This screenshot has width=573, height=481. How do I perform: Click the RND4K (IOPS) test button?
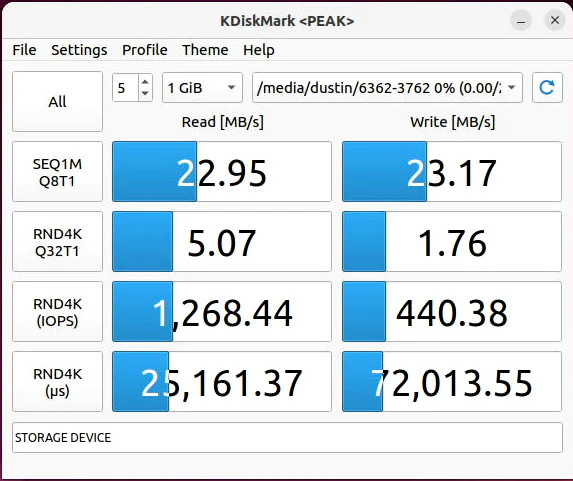tap(57, 312)
